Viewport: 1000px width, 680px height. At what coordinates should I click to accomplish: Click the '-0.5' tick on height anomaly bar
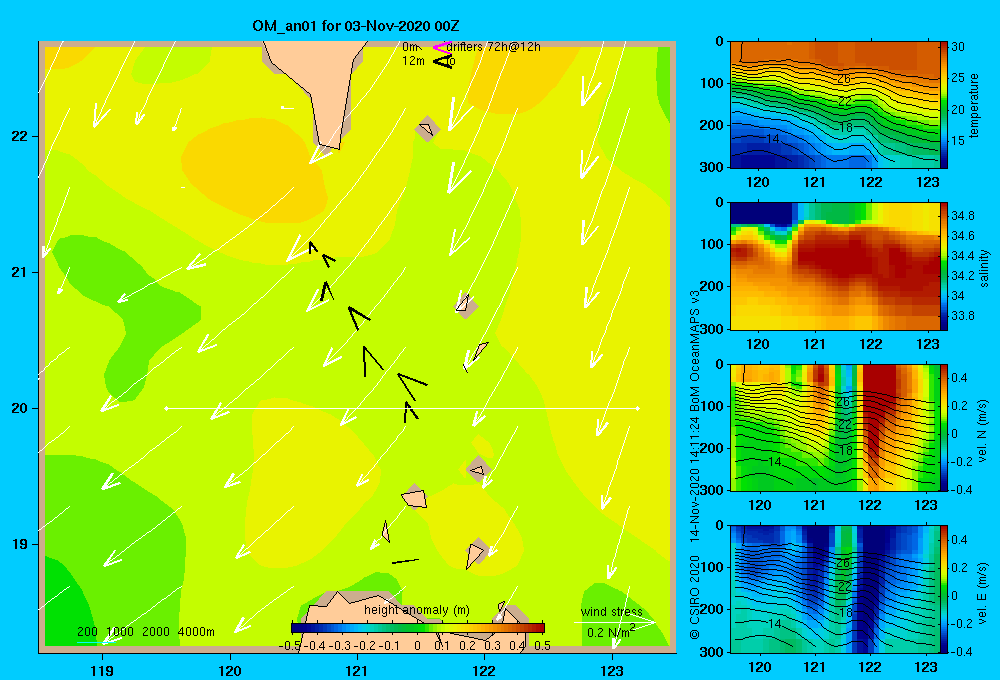click(x=290, y=645)
